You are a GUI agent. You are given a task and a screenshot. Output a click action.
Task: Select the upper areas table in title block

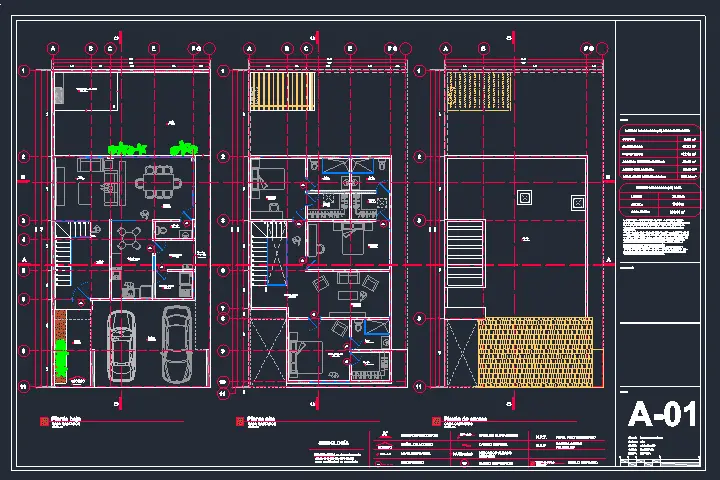point(659,152)
